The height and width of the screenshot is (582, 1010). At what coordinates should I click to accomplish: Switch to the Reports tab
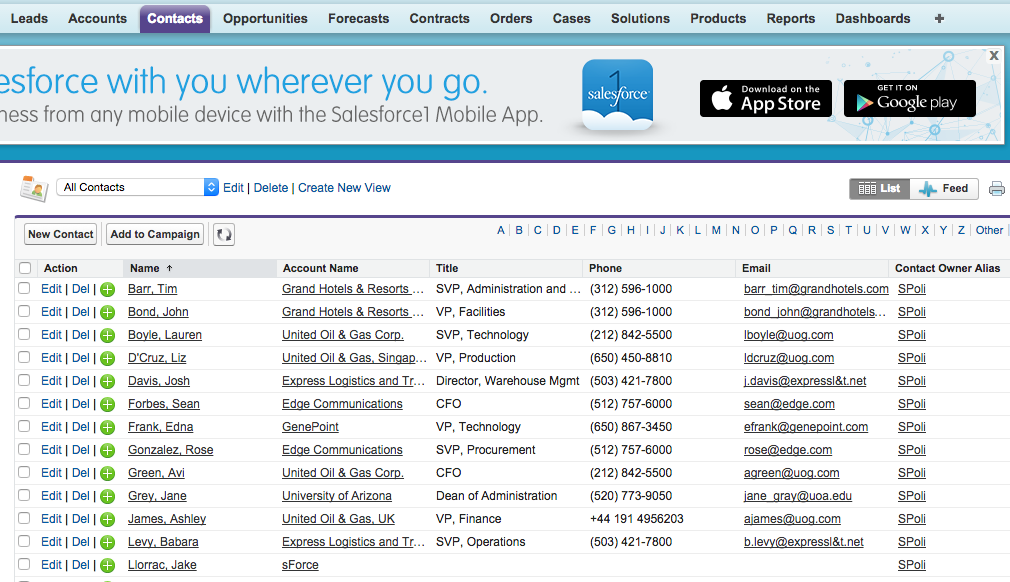(790, 19)
